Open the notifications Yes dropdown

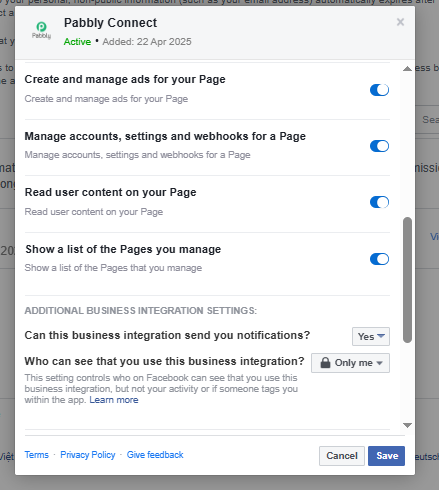point(371,337)
